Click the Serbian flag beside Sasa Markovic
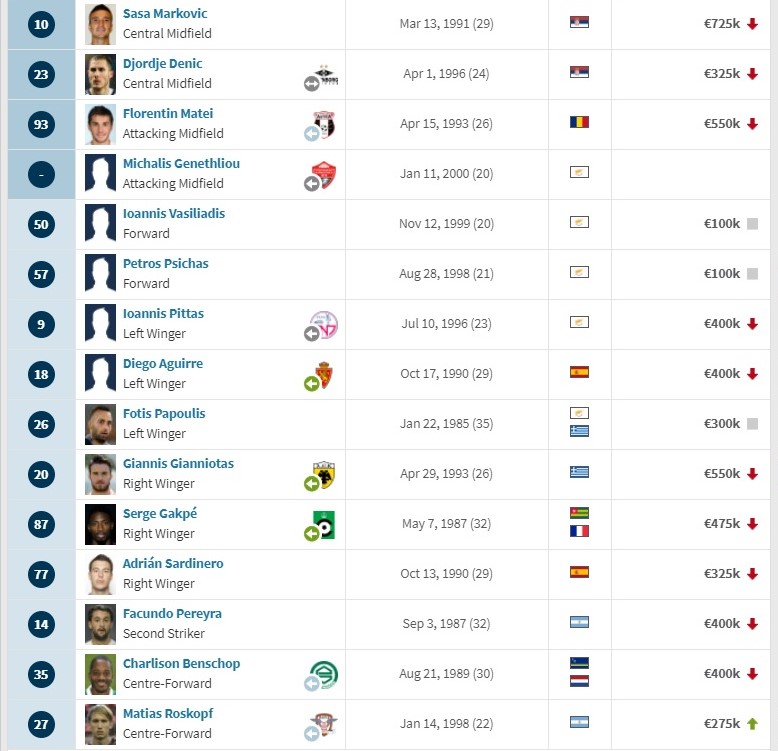 (579, 22)
